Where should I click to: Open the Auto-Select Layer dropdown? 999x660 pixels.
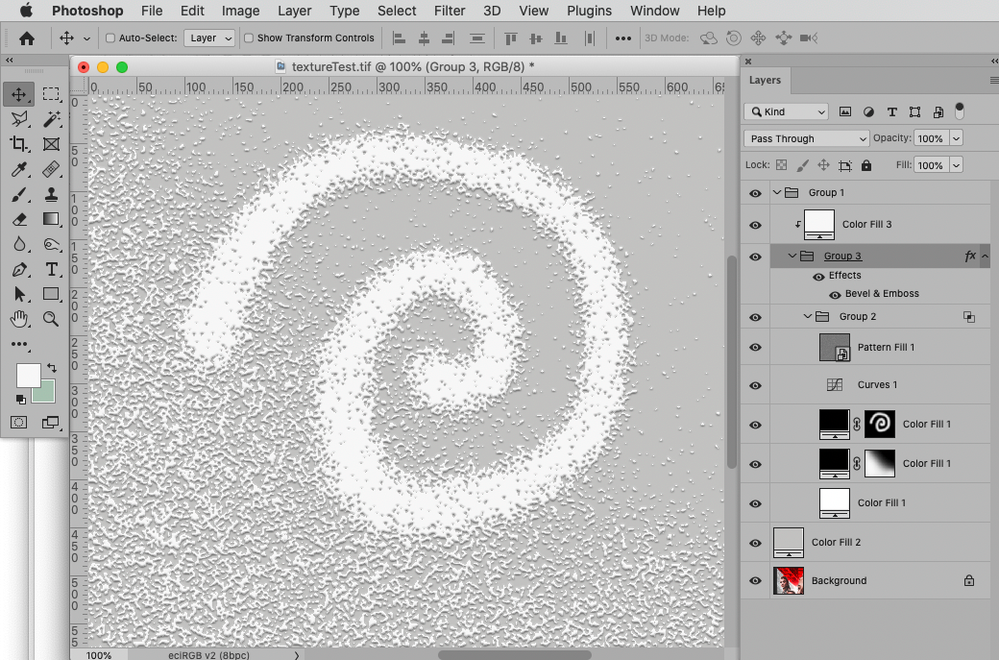(x=210, y=38)
